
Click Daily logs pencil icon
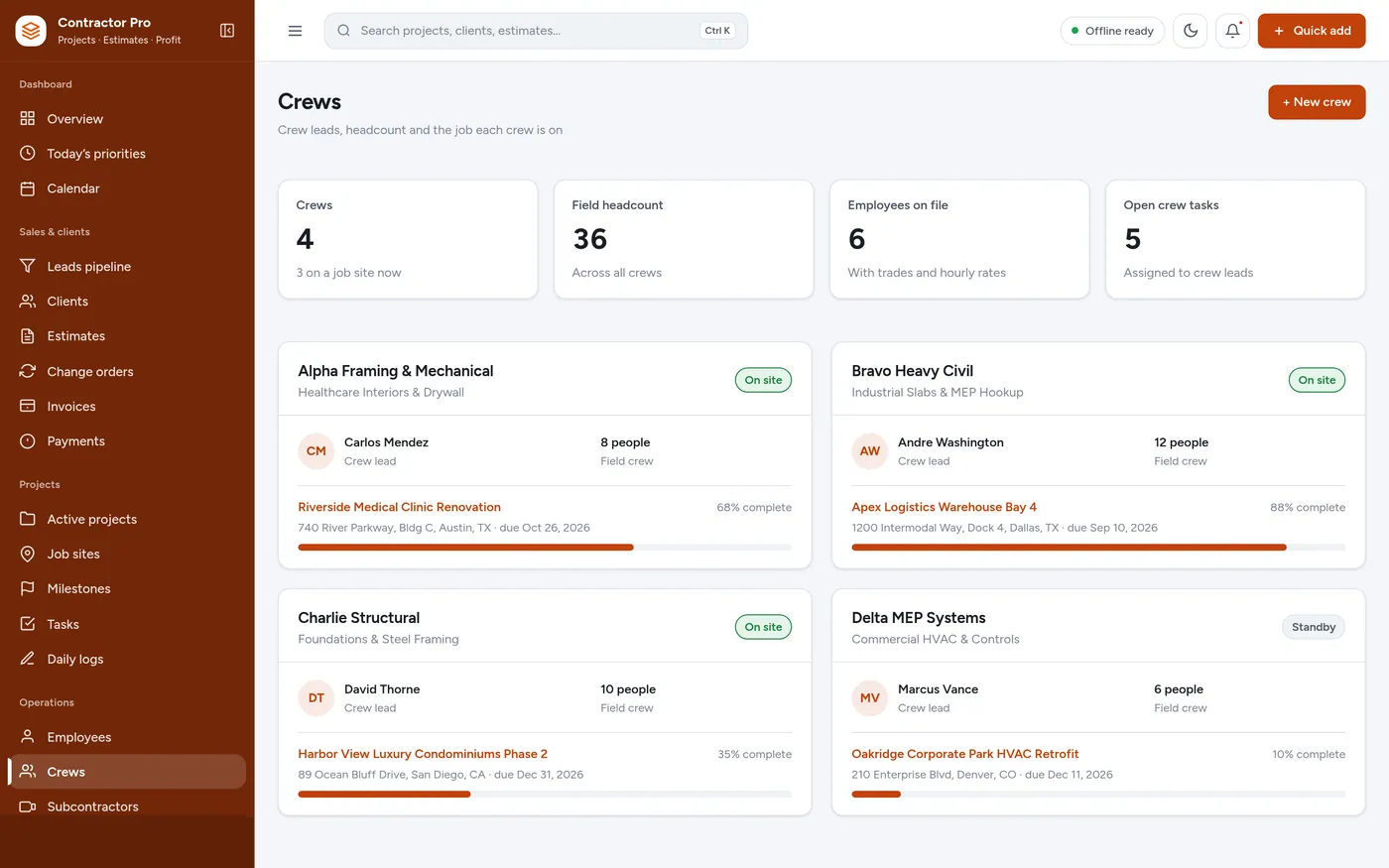(28, 659)
